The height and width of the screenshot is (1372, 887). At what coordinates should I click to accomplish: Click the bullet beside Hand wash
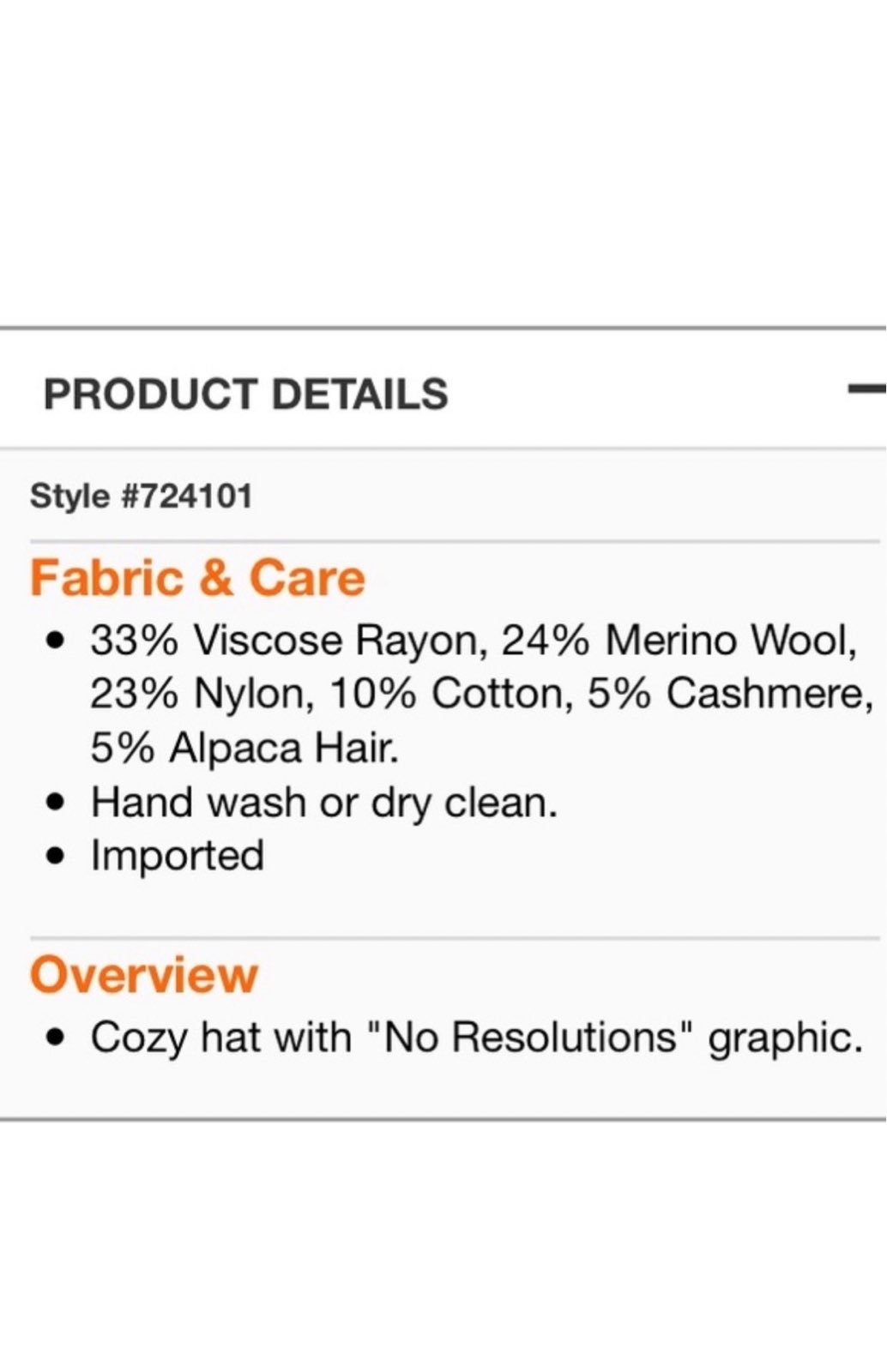pos(57,803)
